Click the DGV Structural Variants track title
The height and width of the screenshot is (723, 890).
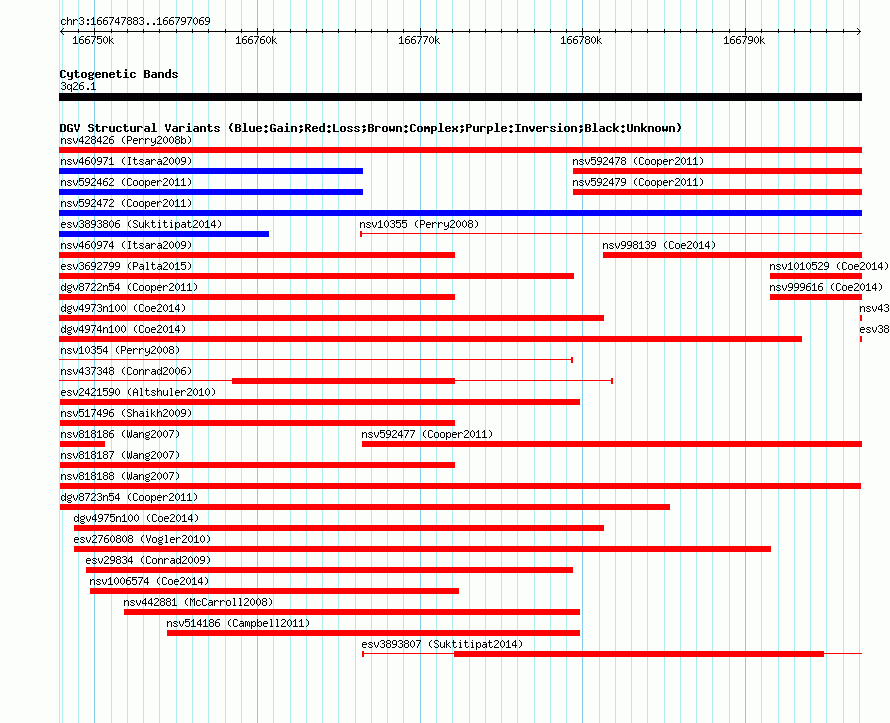click(371, 128)
